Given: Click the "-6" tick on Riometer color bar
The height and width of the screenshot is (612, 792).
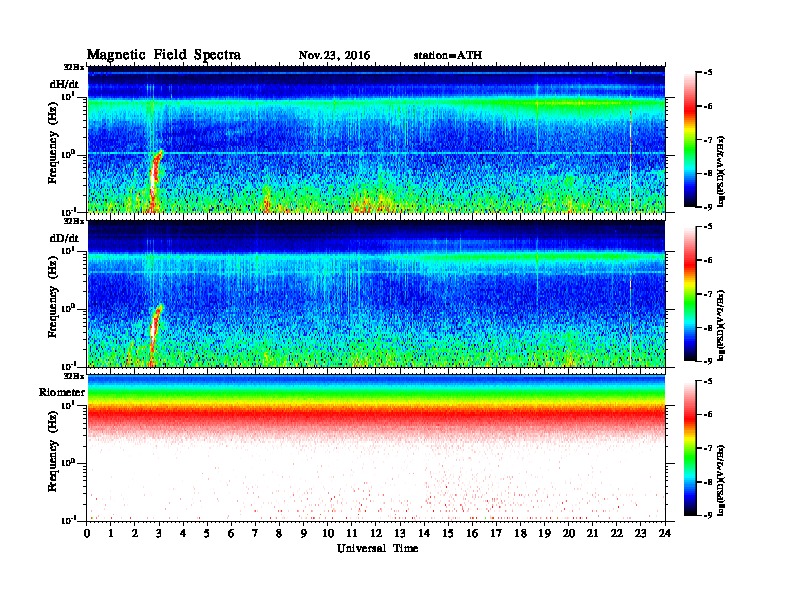Looking at the screenshot, I should click(708, 415).
